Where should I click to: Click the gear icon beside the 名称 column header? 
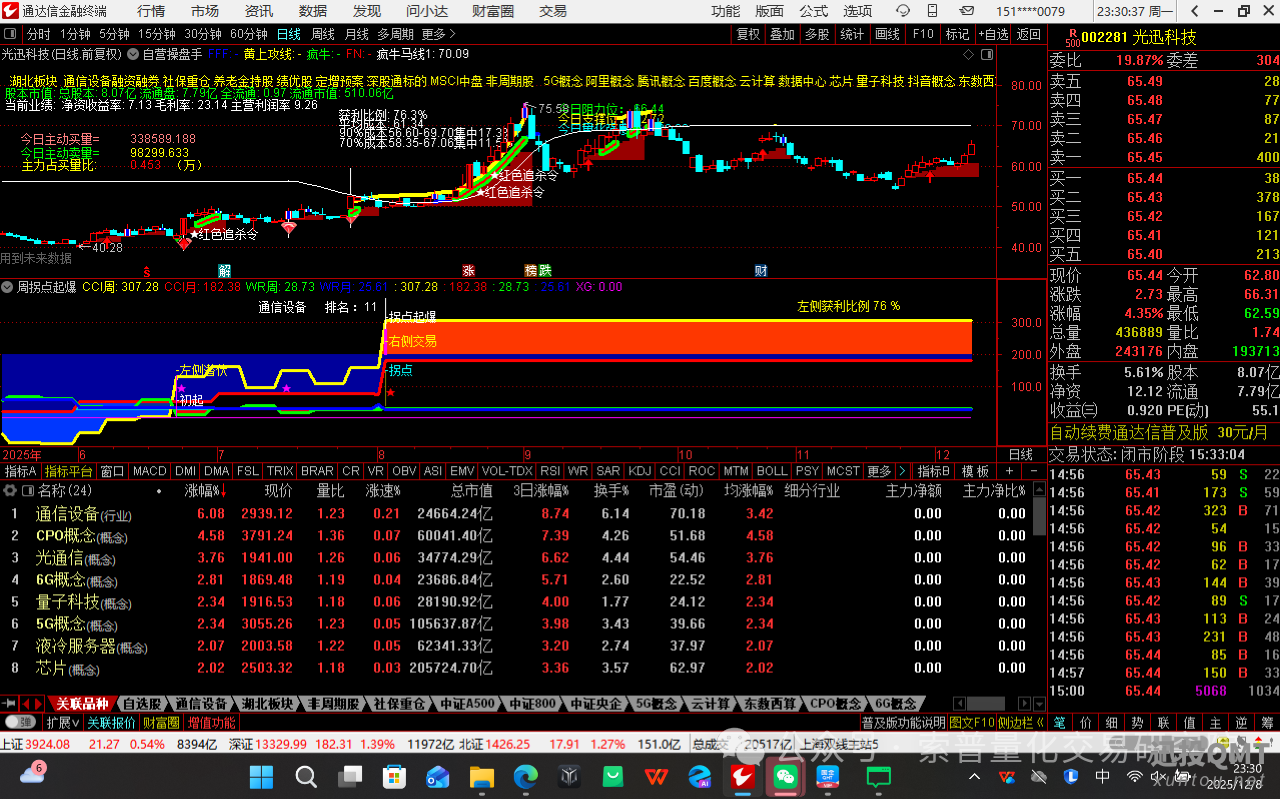[x=11, y=491]
